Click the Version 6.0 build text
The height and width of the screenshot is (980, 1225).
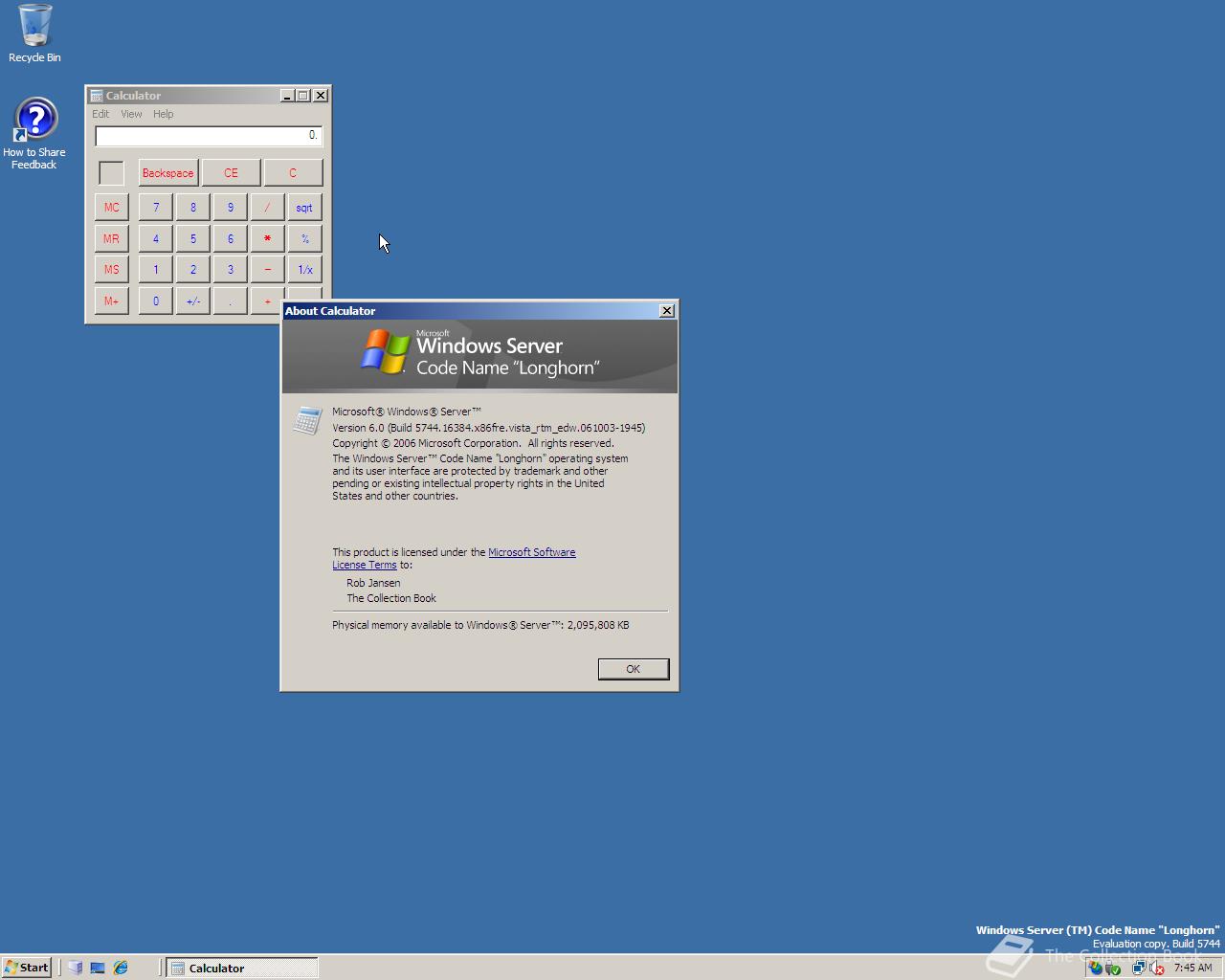489,428
